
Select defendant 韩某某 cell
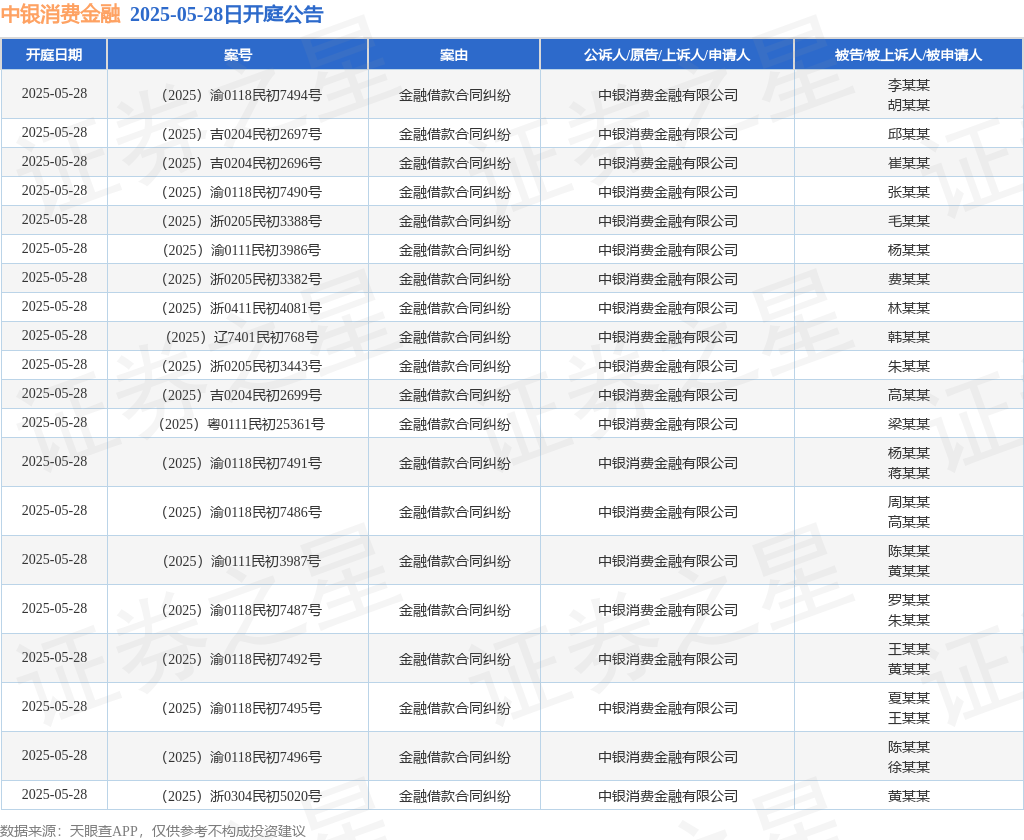click(x=908, y=338)
